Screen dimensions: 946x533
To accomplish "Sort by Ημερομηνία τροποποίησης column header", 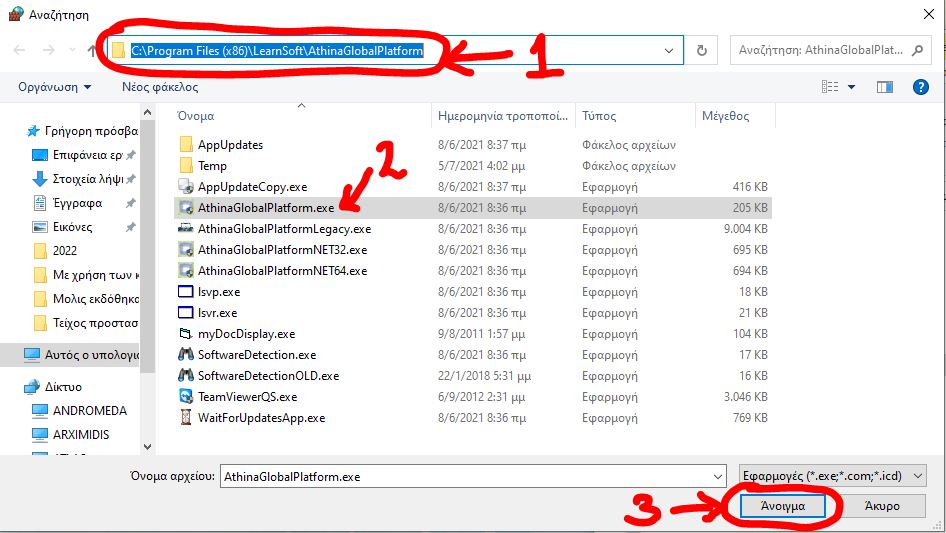I will 503,116.
